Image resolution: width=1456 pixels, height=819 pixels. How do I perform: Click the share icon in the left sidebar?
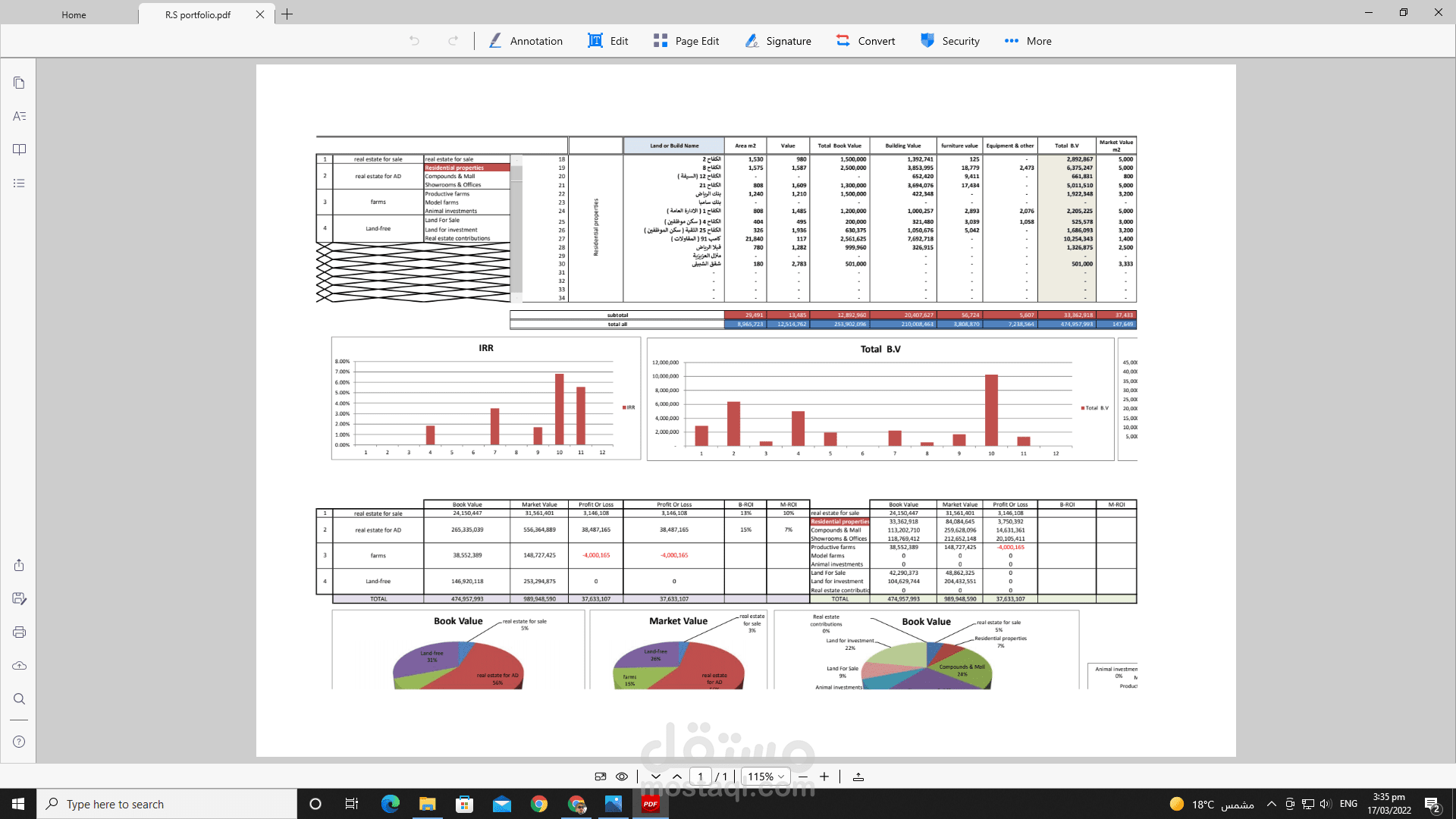(19, 565)
